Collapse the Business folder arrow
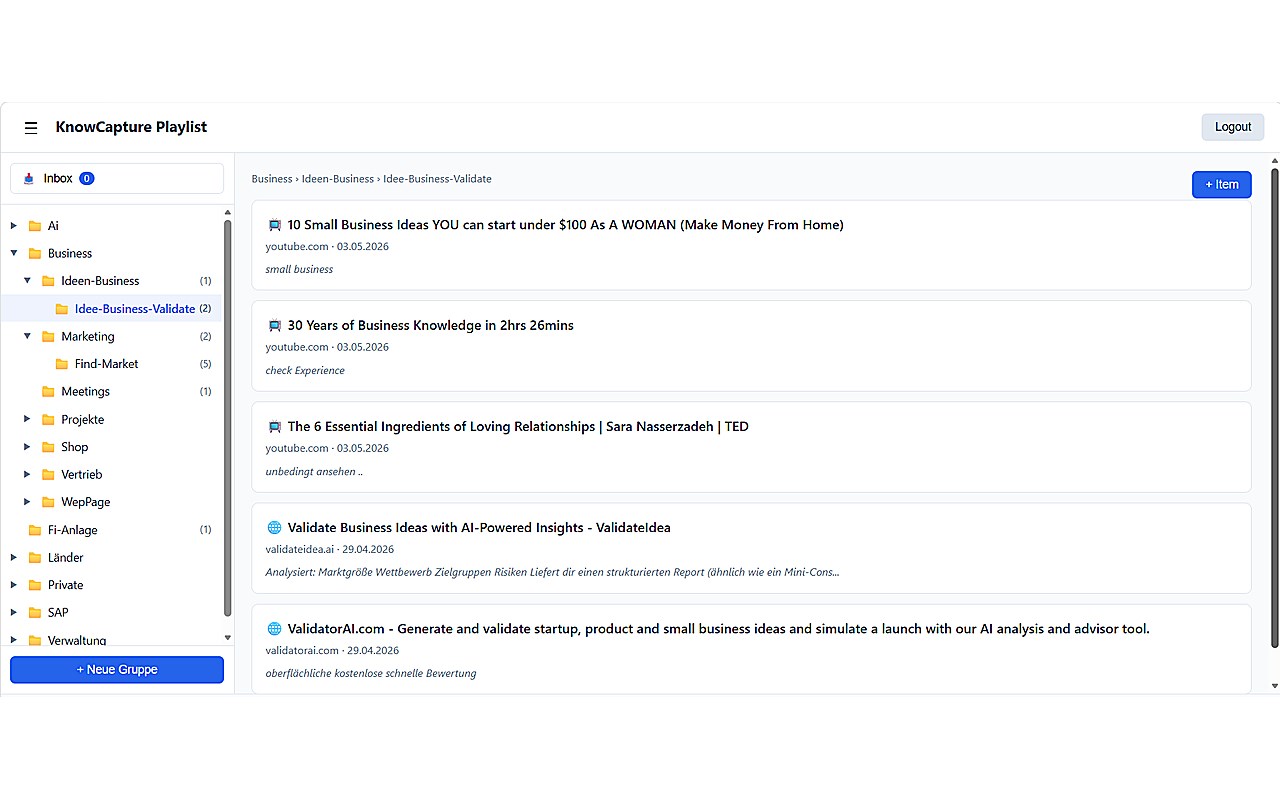 tap(14, 254)
